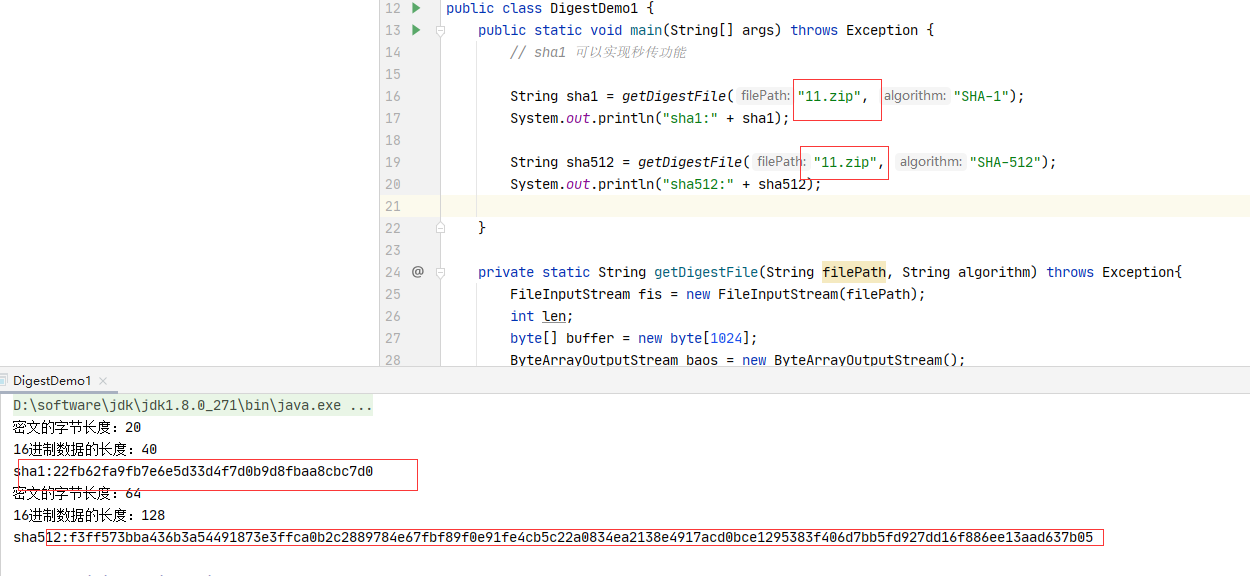Click the "filePath:" hint on line 16
Viewport: 1250px width, 576px height.
click(765, 96)
